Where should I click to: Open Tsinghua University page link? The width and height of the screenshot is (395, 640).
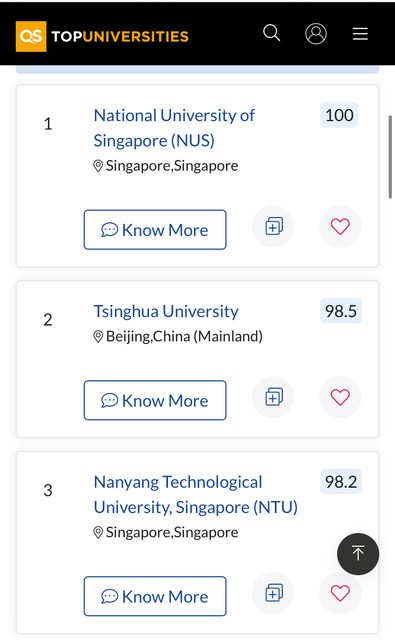pos(166,311)
